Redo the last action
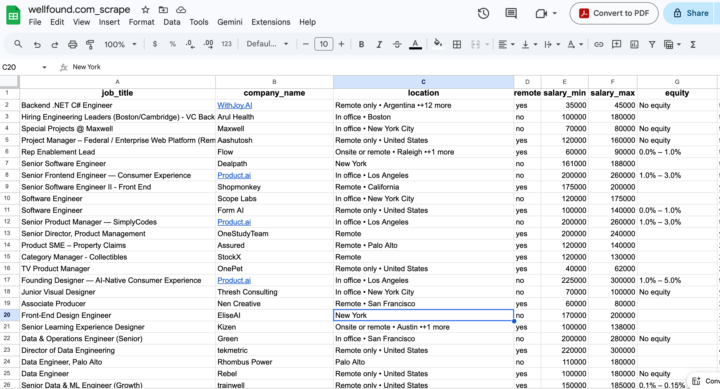720x389 pixels. (55, 45)
